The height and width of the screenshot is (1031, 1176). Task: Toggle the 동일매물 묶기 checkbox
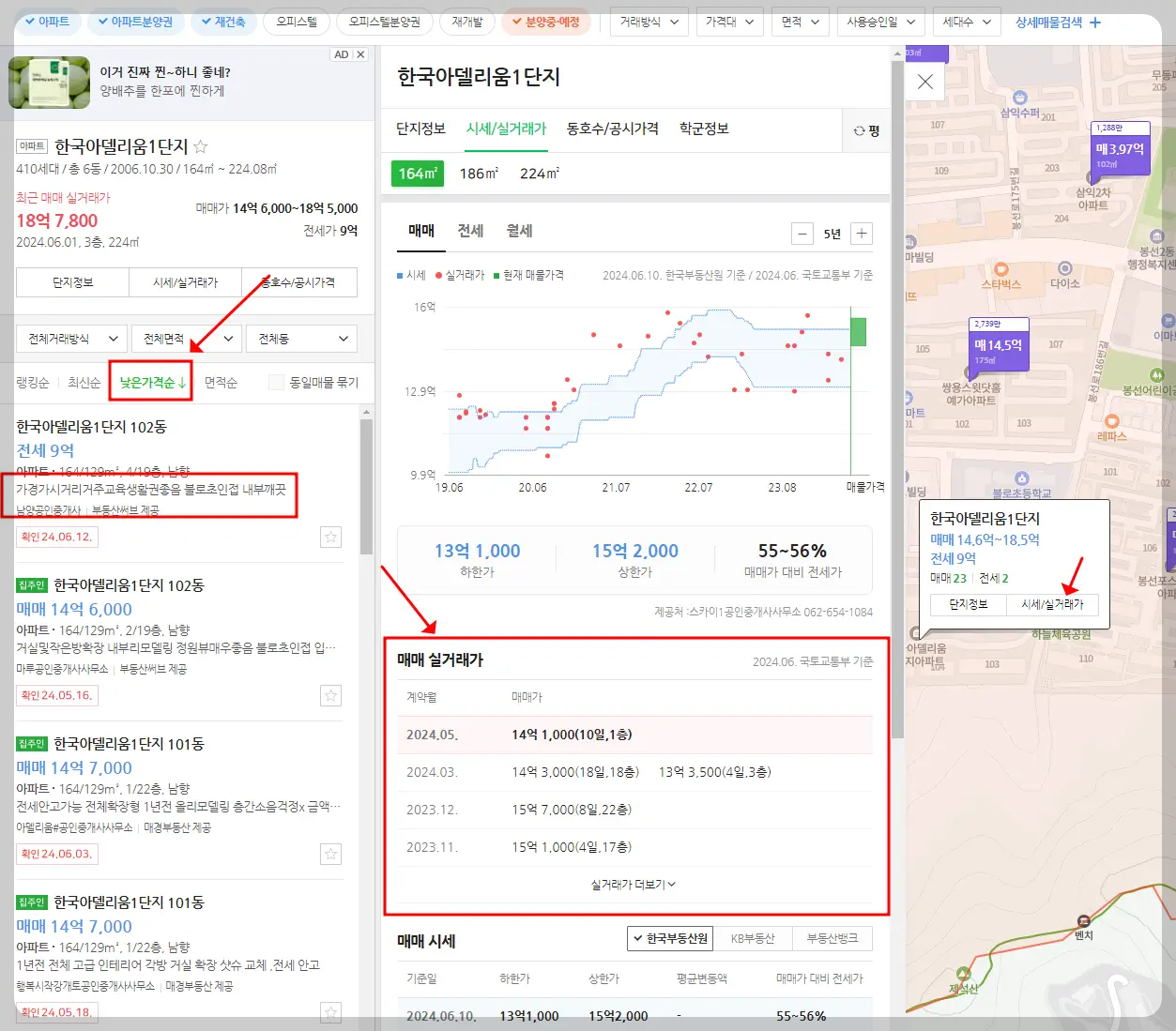[276, 381]
